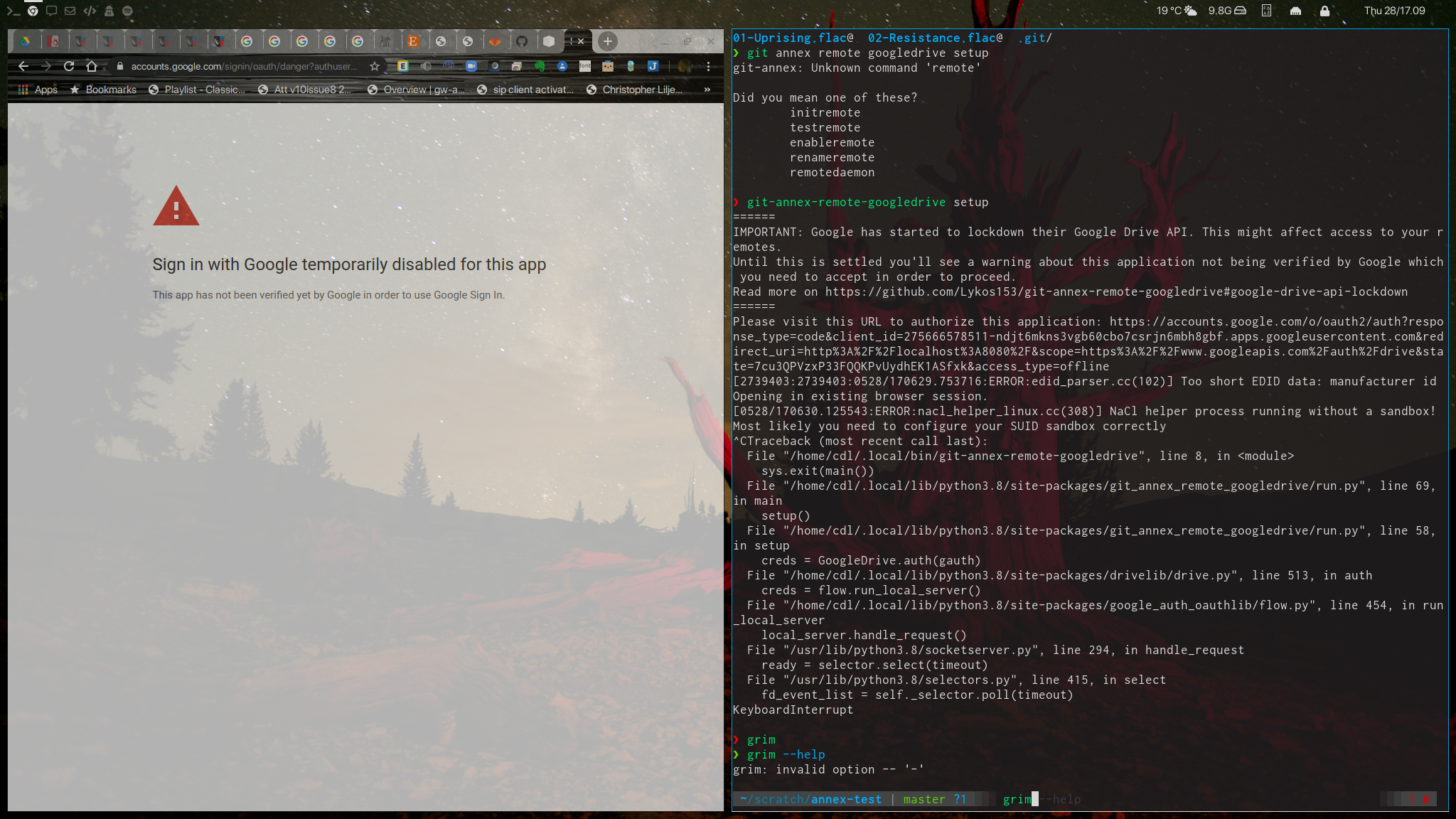Bookmark this page with the star icon

[375, 66]
